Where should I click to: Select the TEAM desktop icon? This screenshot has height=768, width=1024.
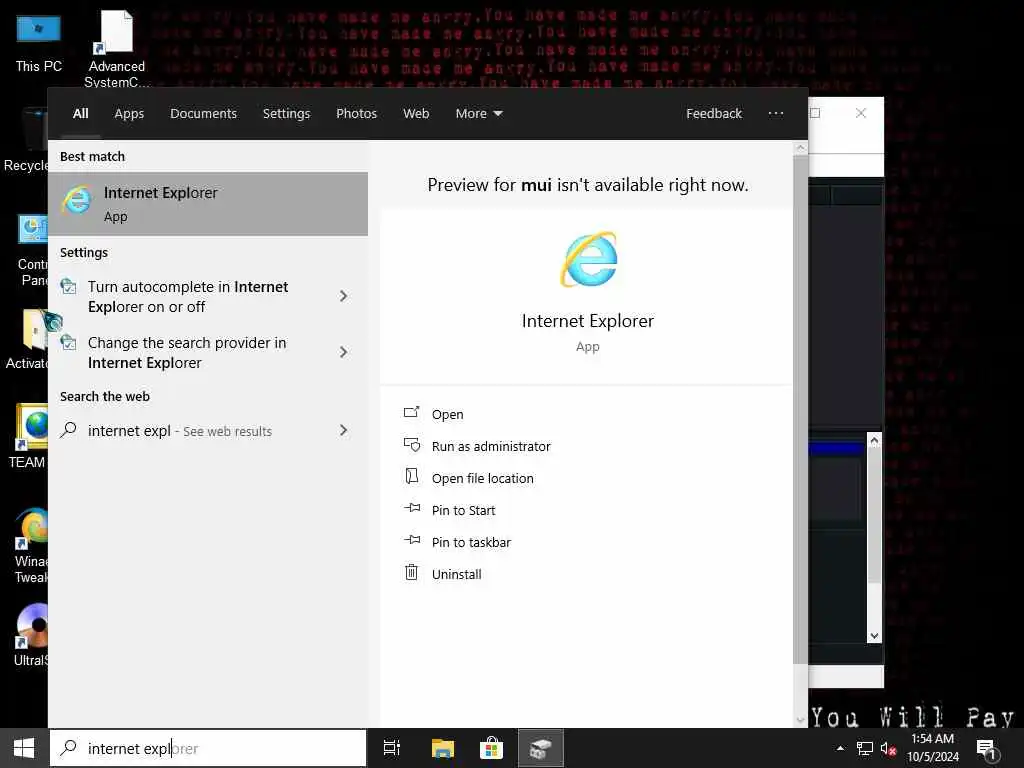pos(27,436)
